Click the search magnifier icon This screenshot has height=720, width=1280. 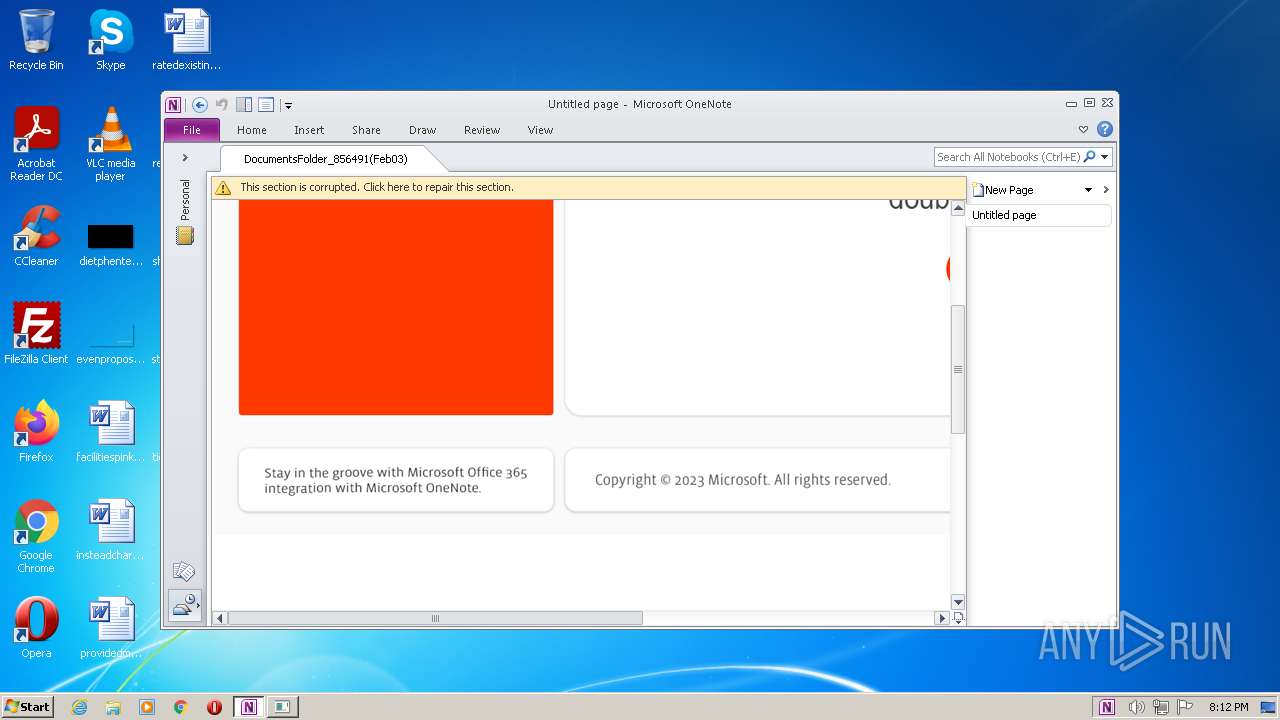pyautogui.click(x=1089, y=157)
